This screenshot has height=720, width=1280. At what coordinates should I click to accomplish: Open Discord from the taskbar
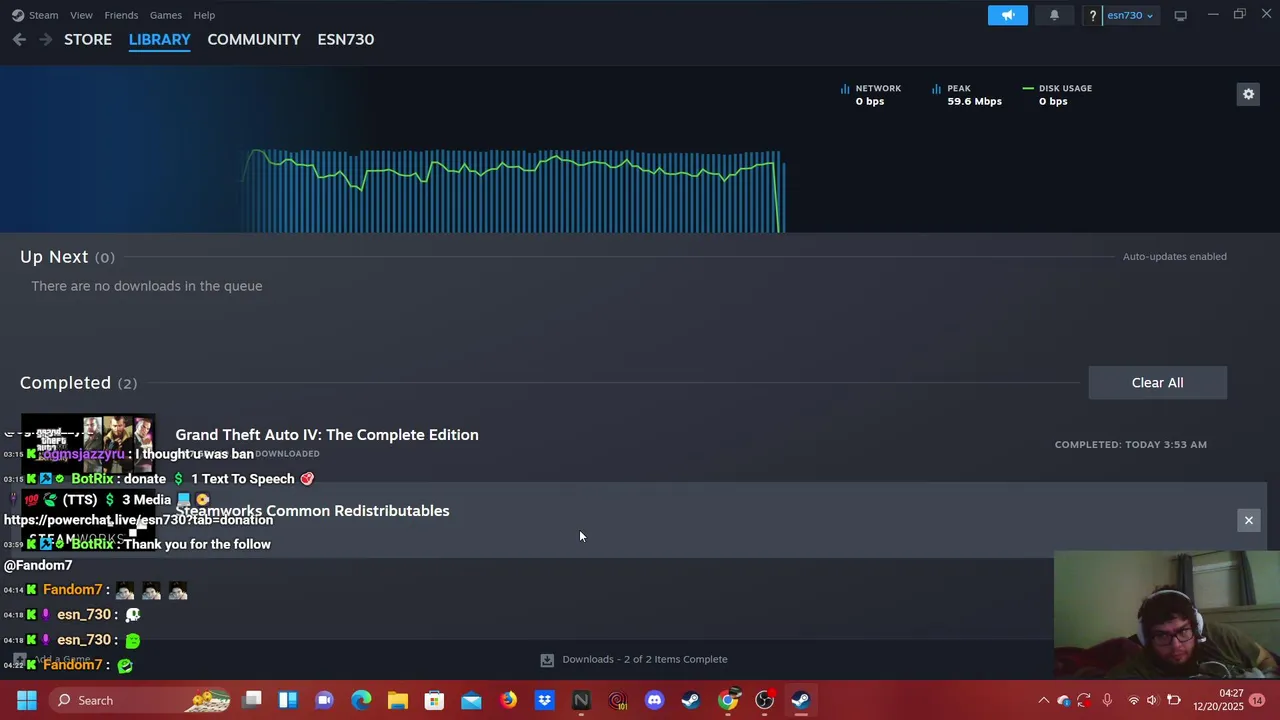click(654, 700)
